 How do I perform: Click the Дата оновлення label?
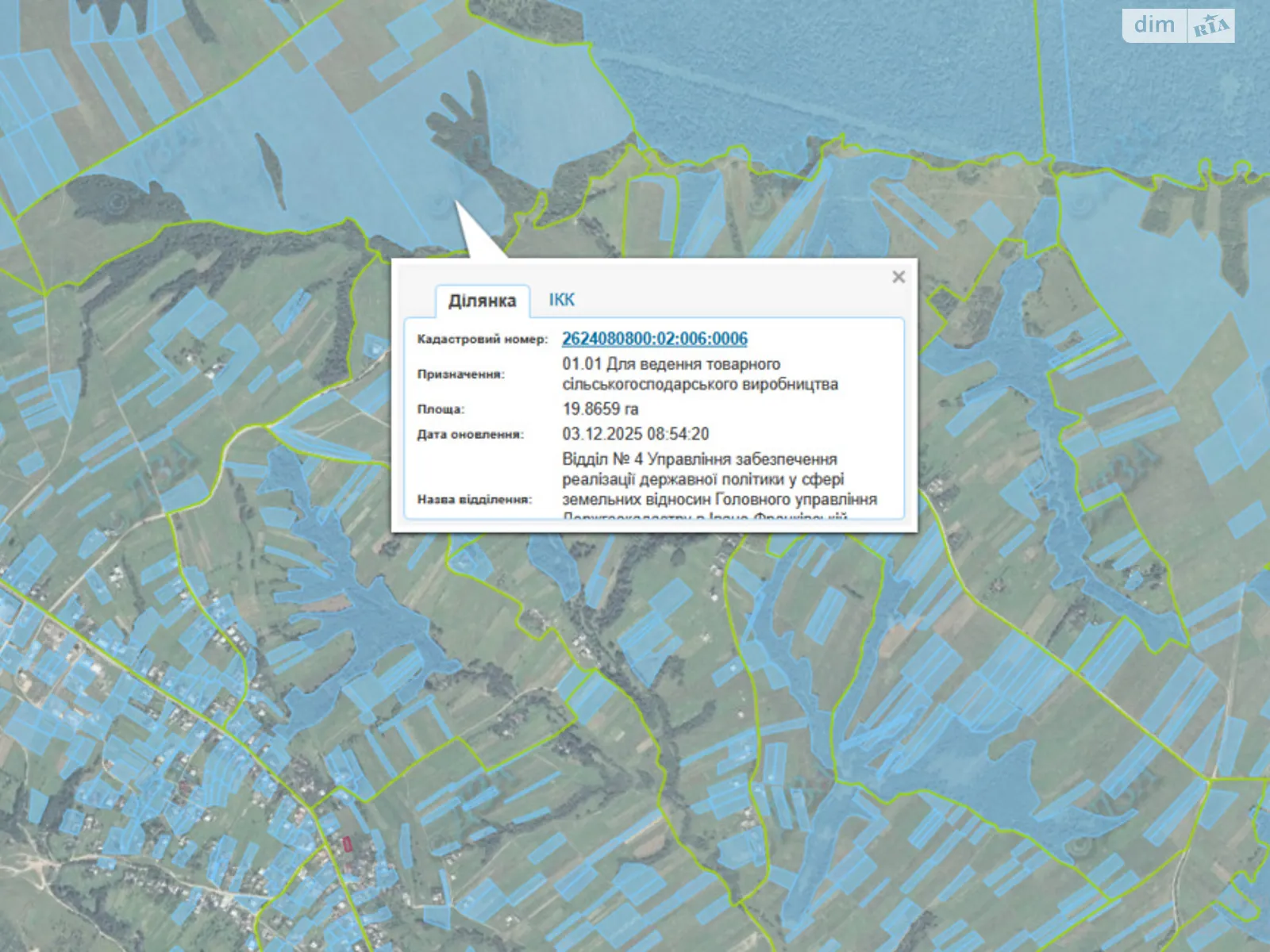[470, 435]
